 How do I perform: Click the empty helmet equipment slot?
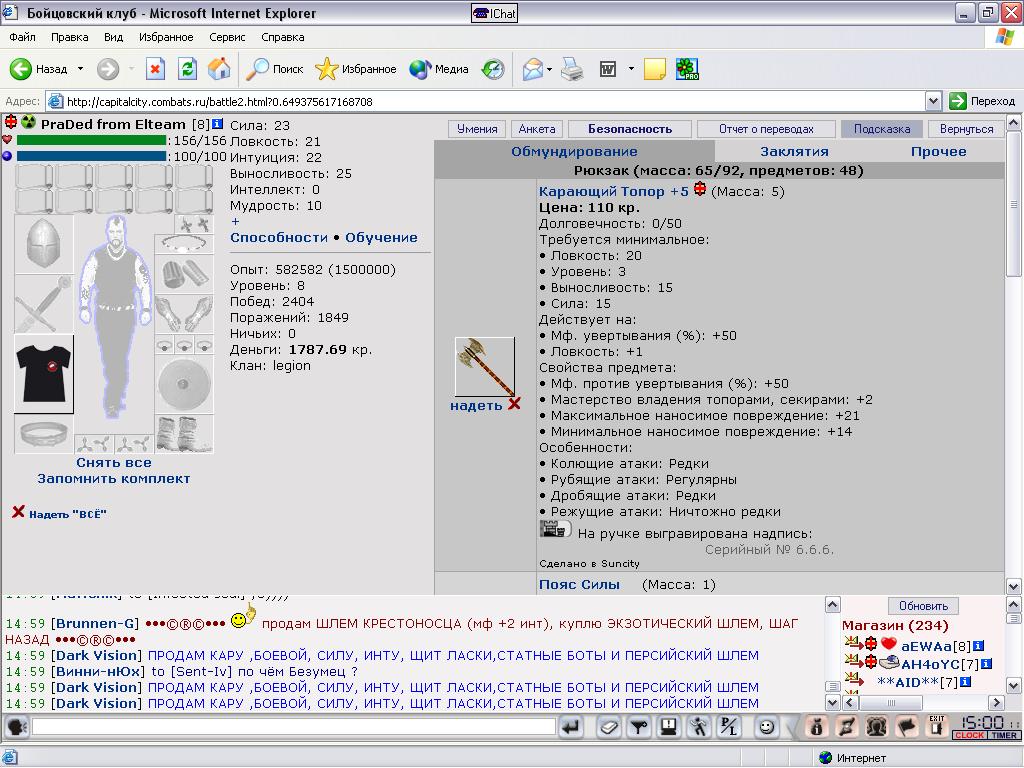click(44, 244)
